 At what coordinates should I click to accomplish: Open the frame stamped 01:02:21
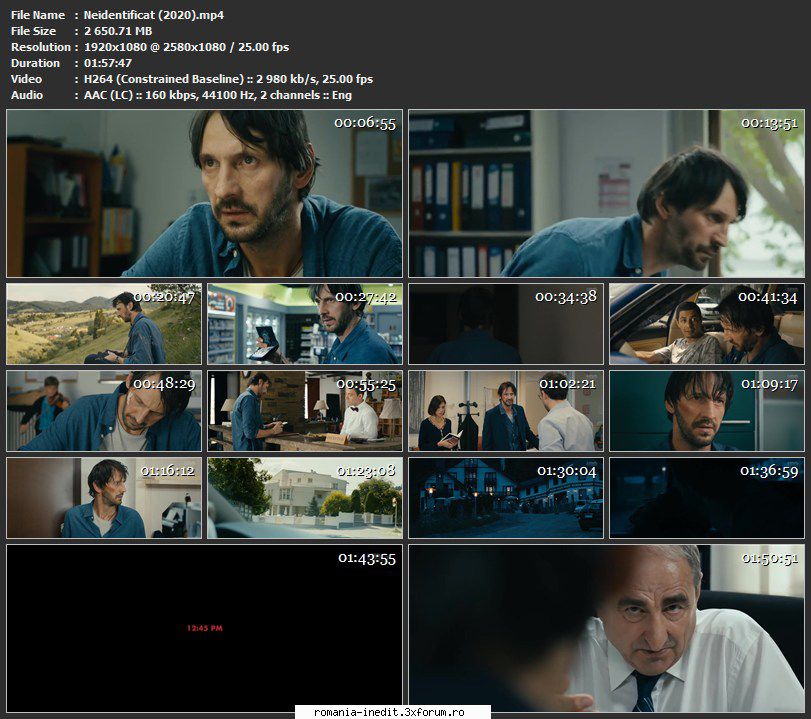[x=506, y=411]
